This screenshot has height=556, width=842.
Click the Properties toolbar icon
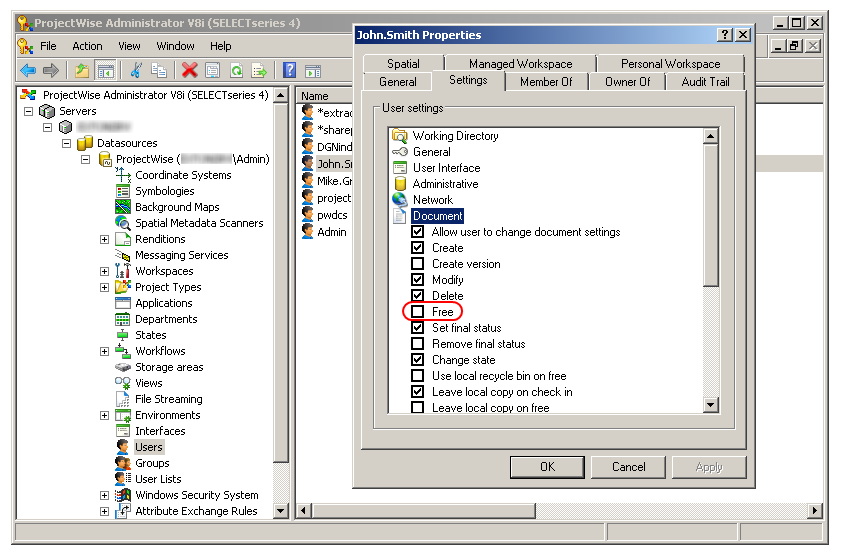(x=213, y=70)
